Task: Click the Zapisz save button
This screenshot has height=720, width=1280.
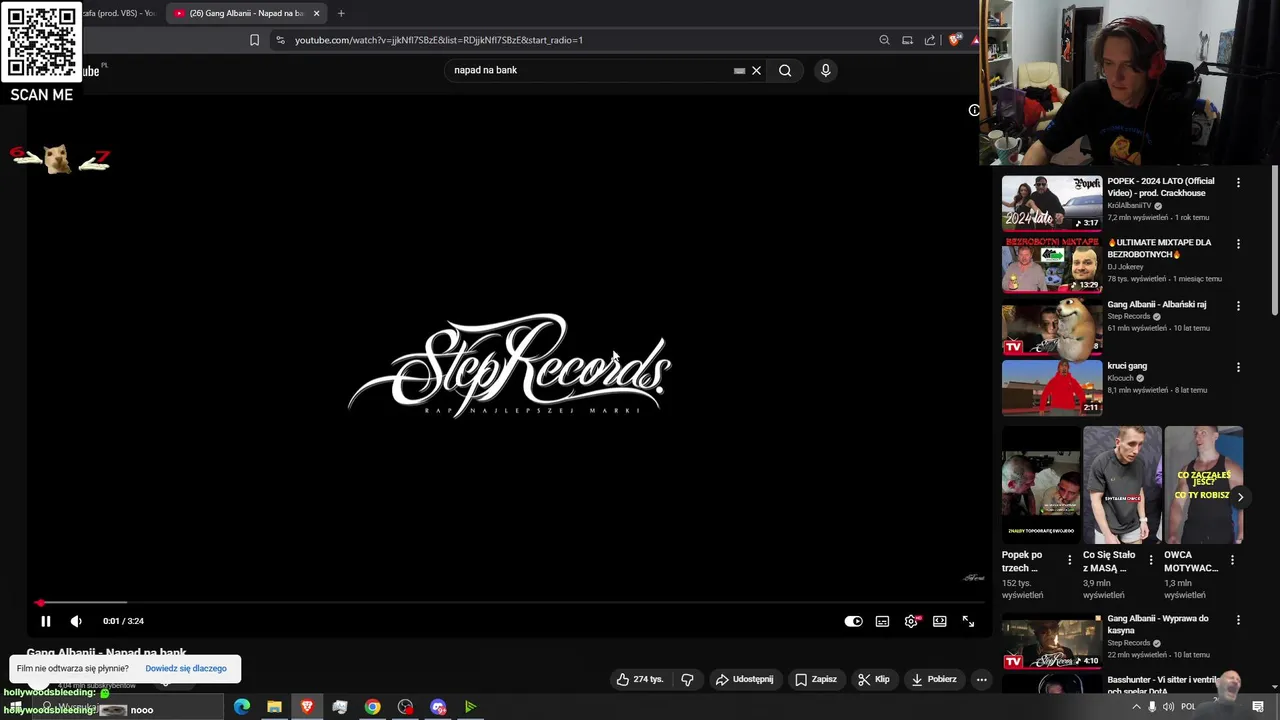Action: [816, 679]
